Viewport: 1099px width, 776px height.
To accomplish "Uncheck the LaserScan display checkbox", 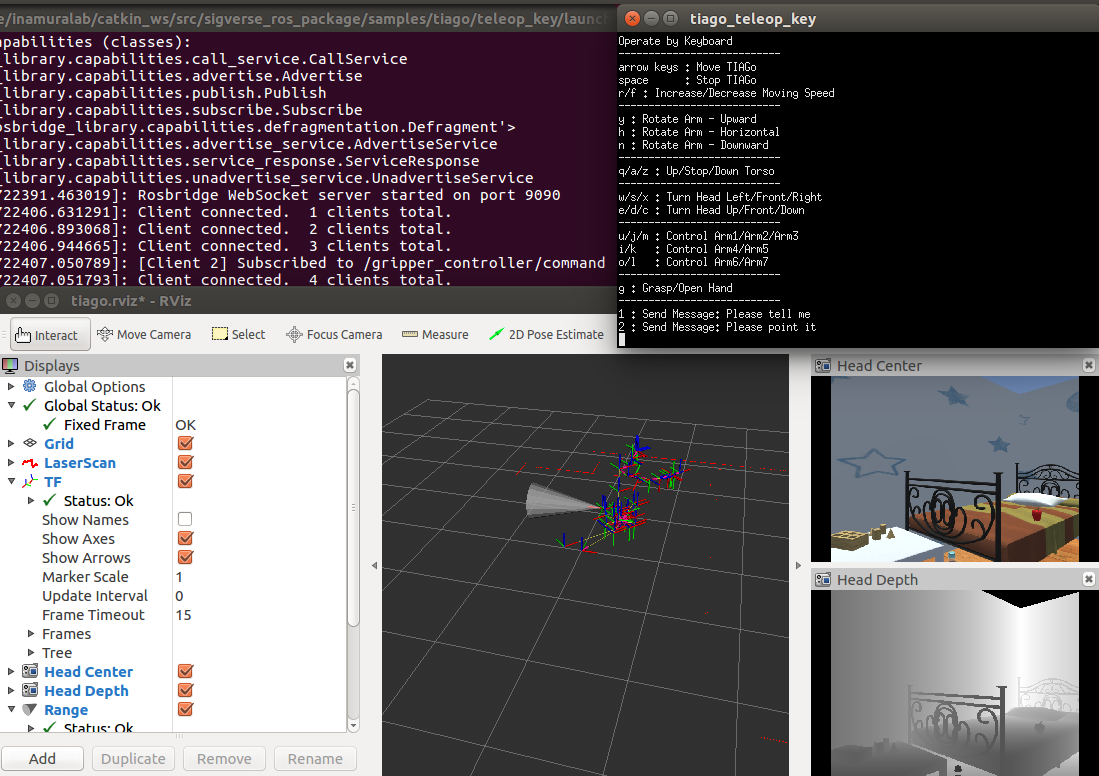I will click(185, 463).
